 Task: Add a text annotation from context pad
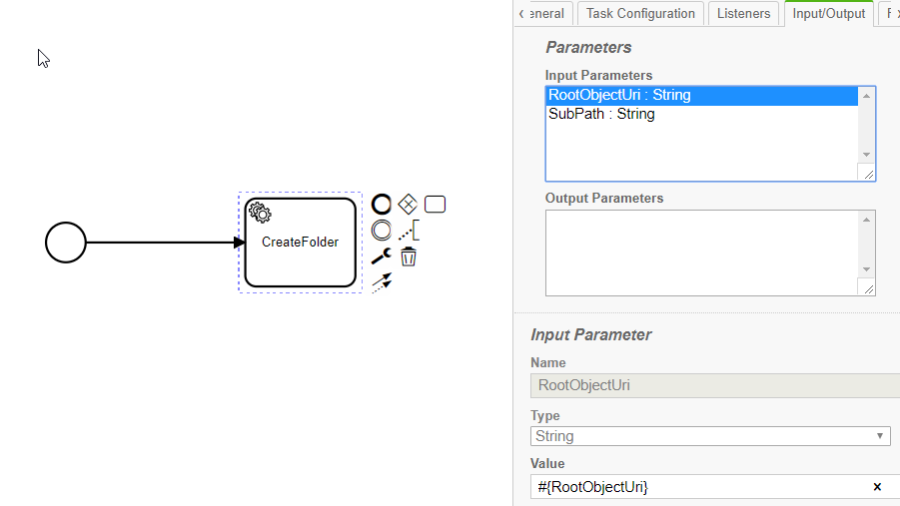click(408, 231)
